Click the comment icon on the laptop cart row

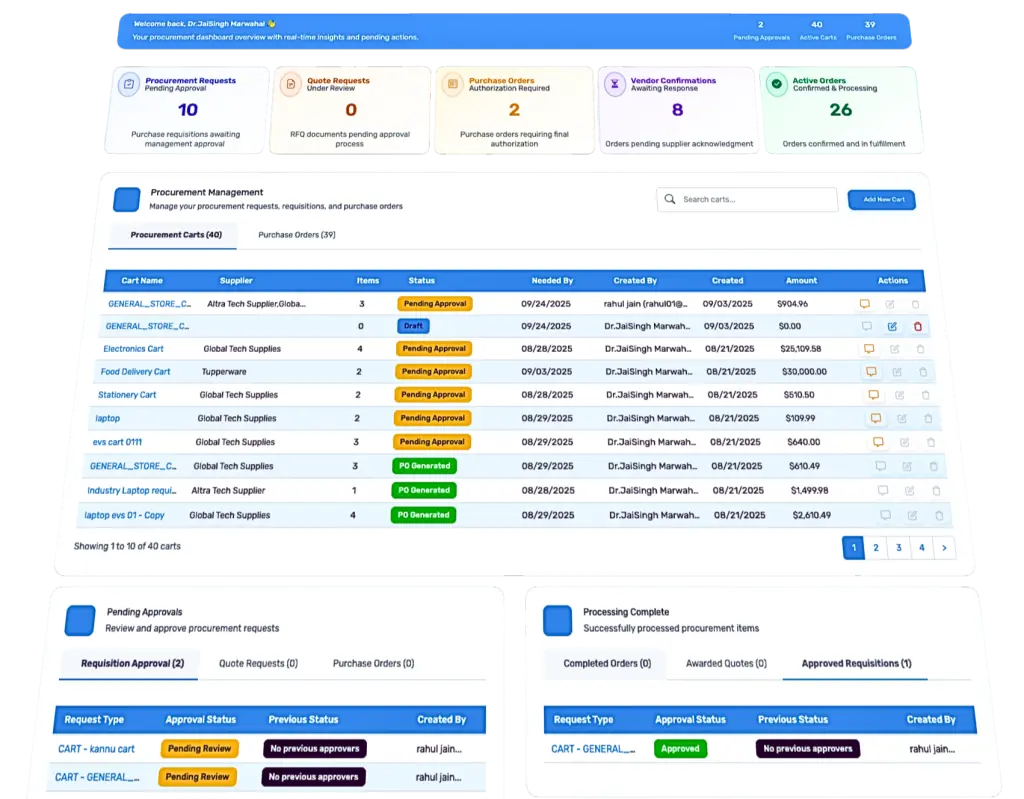875,418
